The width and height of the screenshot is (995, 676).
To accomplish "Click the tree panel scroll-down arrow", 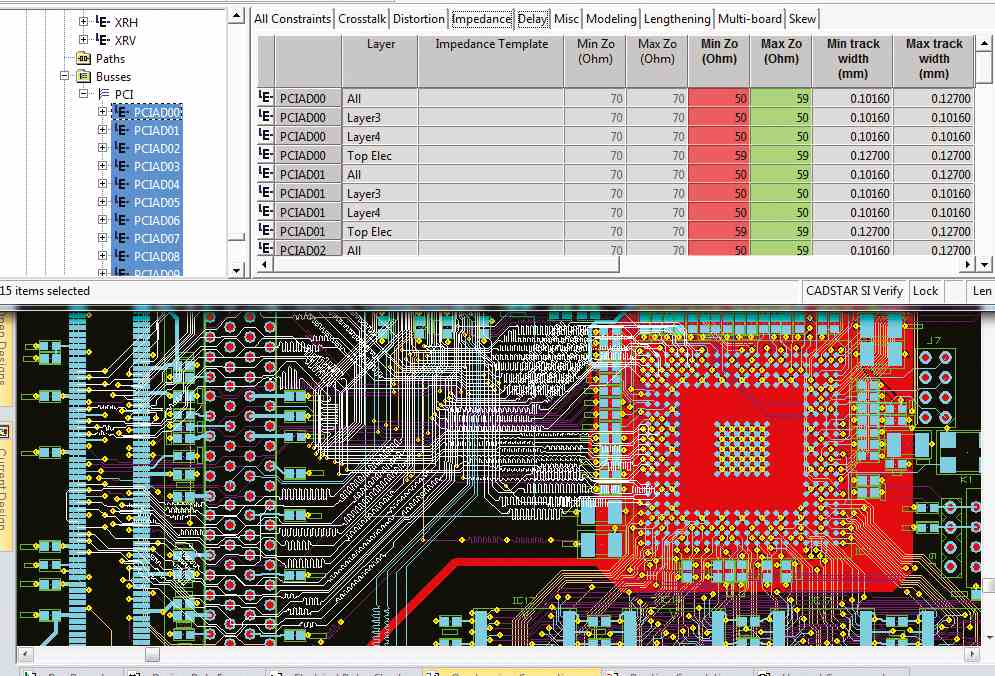I will 236,270.
